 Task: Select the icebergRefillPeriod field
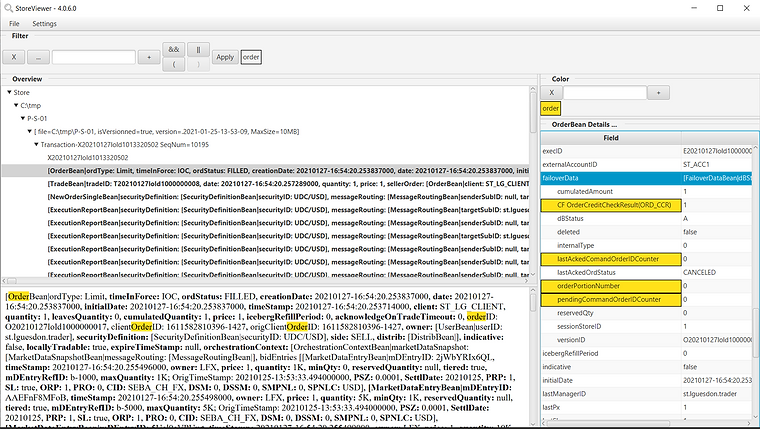(611, 353)
